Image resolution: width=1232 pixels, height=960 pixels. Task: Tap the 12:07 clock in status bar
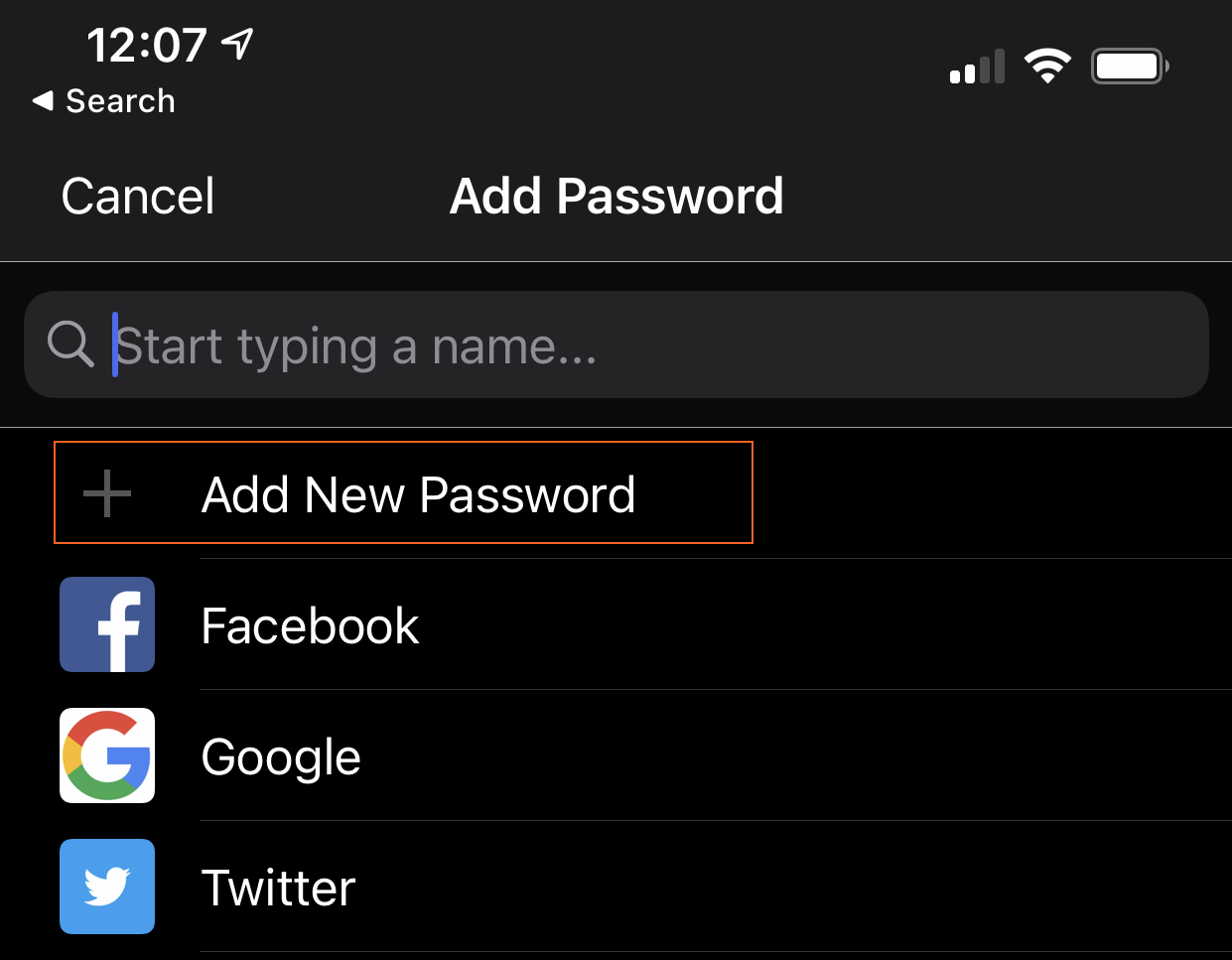pyautogui.click(x=146, y=45)
